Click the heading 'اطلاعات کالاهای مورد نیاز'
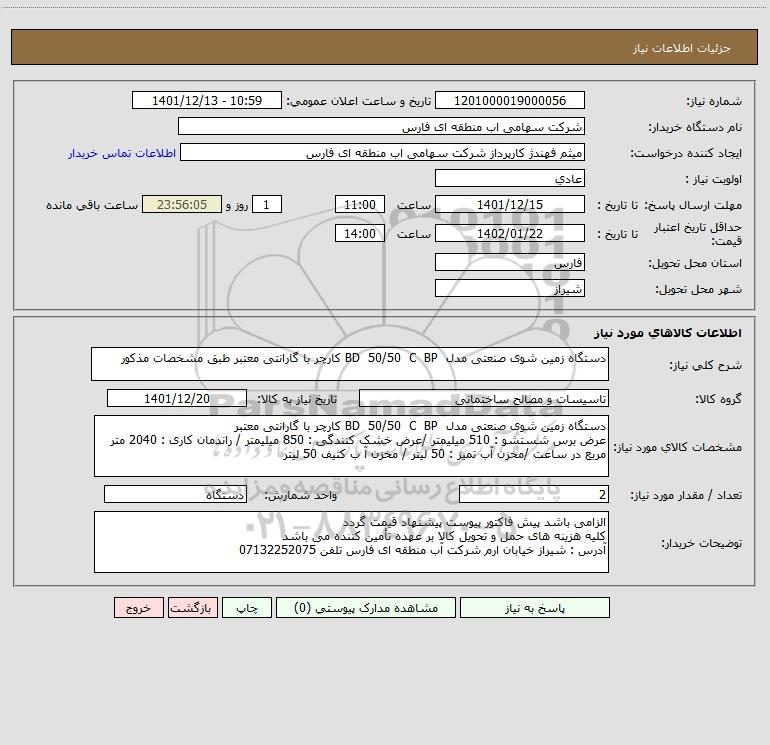The width and height of the screenshot is (770, 745). click(x=668, y=333)
